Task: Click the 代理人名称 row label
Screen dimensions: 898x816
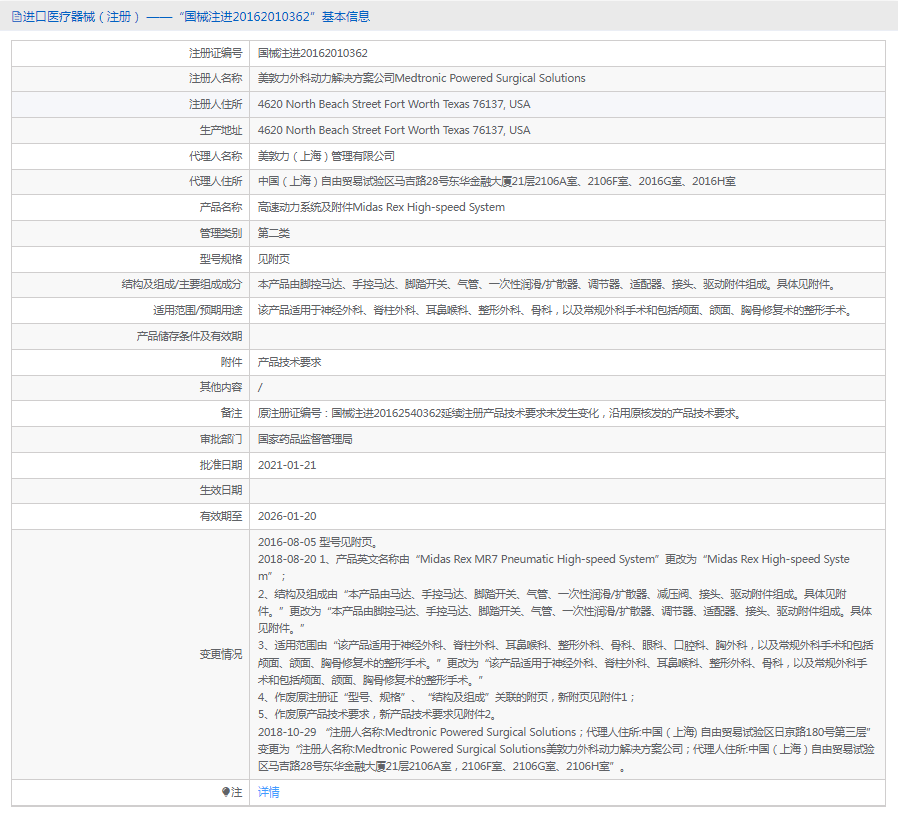Action: pyautogui.click(x=216, y=156)
